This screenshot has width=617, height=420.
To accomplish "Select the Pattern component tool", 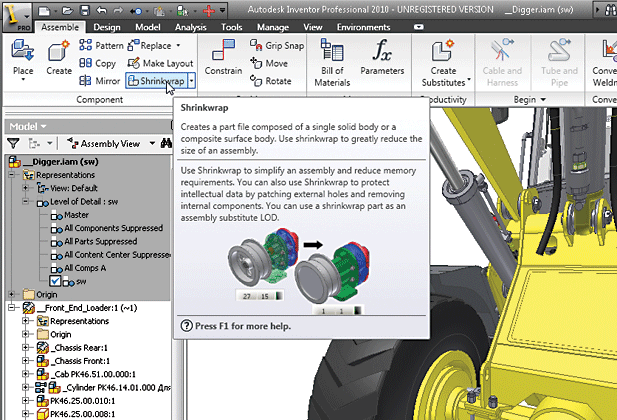I will [x=101, y=45].
